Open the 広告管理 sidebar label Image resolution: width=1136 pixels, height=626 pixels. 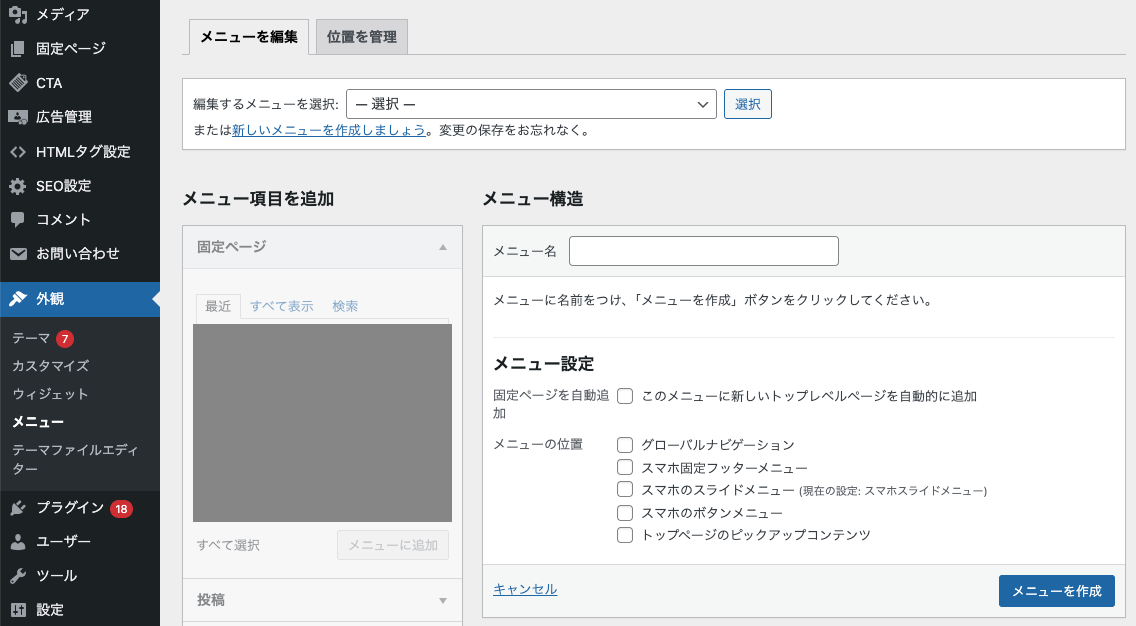[64, 117]
